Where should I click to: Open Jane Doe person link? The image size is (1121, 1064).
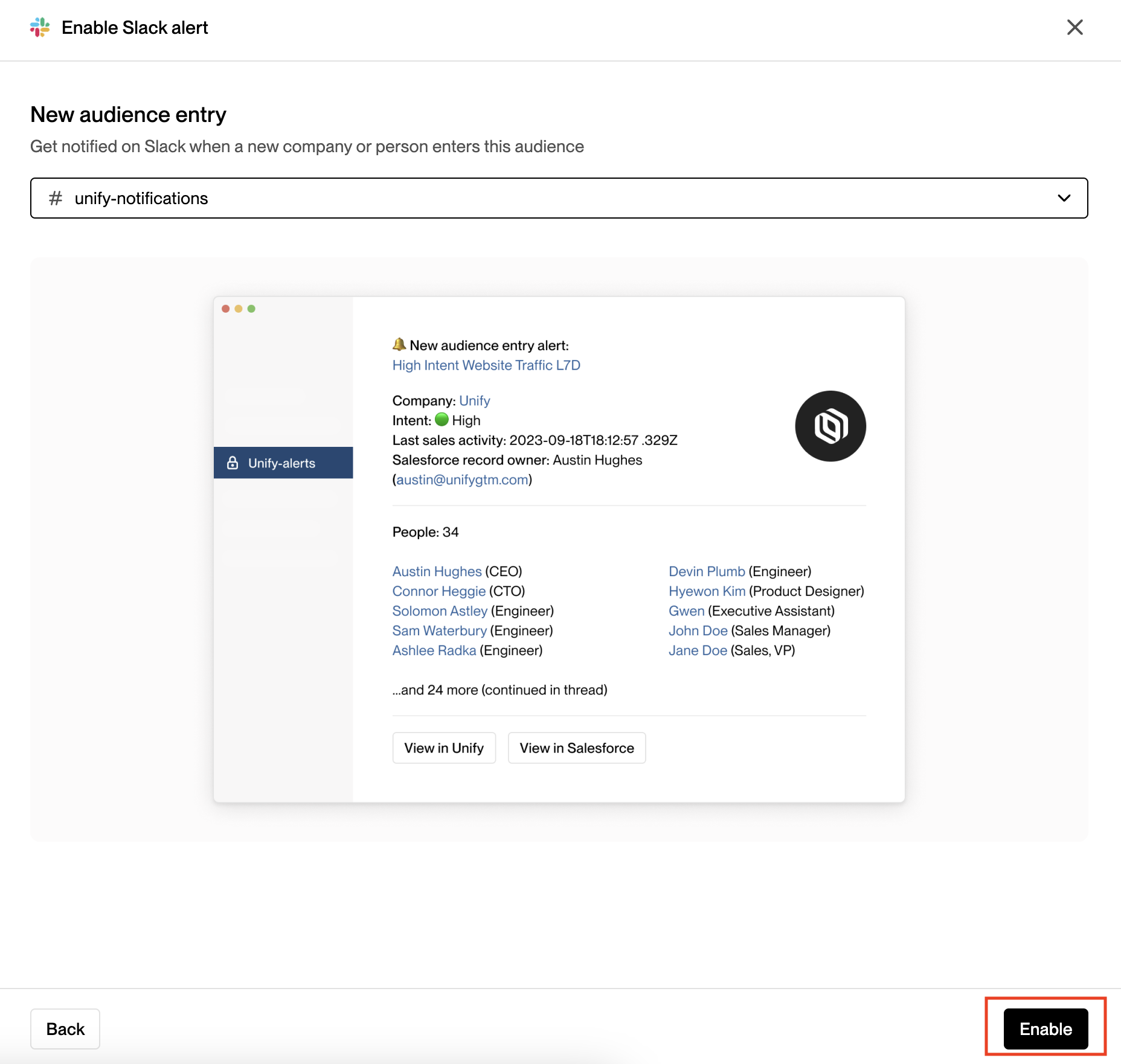click(698, 651)
